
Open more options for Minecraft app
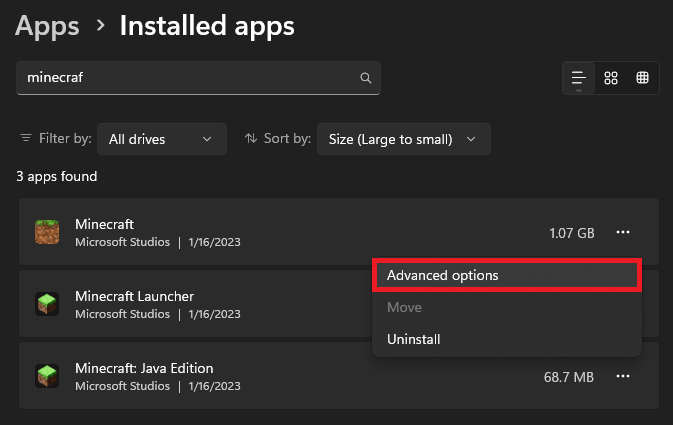(623, 232)
